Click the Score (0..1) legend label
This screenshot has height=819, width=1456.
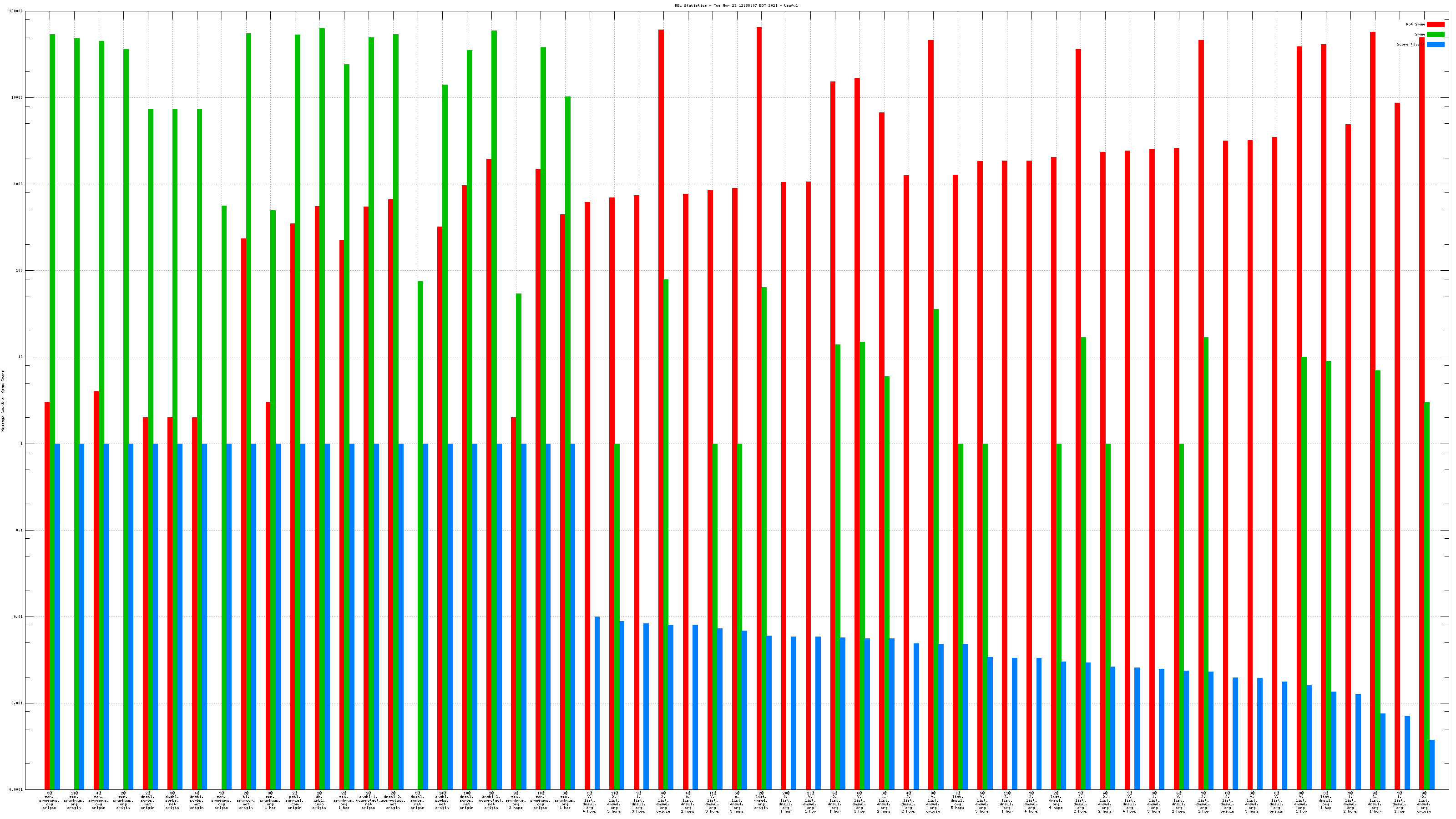[x=1410, y=45]
